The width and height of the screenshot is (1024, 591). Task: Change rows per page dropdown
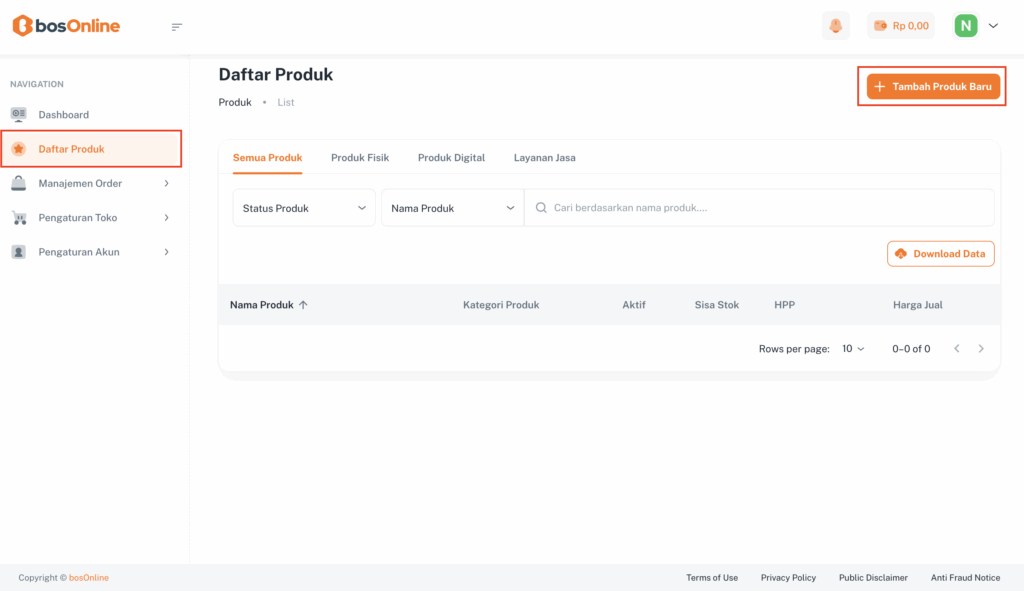point(853,349)
